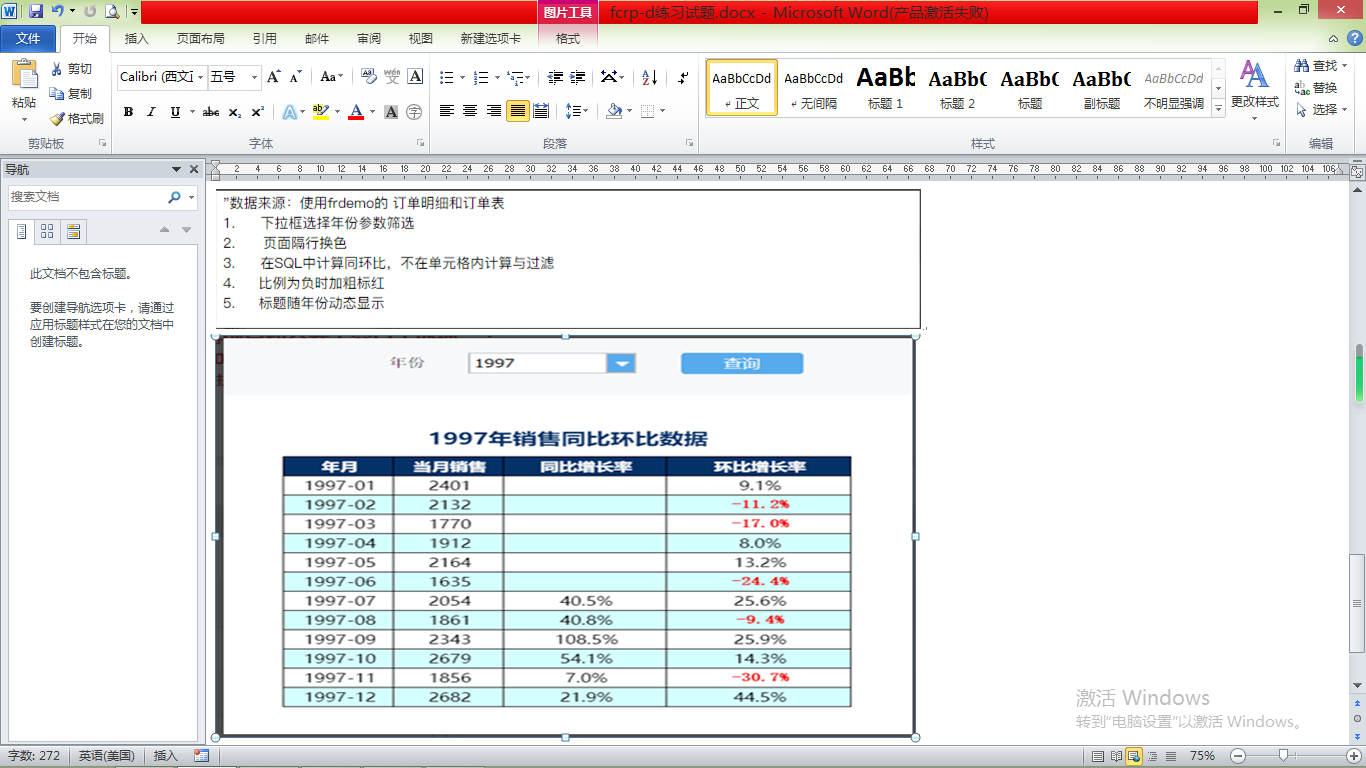Image resolution: width=1366 pixels, height=768 pixels.
Task: Click the Show/Hide paragraph marks icon
Action: point(683,77)
